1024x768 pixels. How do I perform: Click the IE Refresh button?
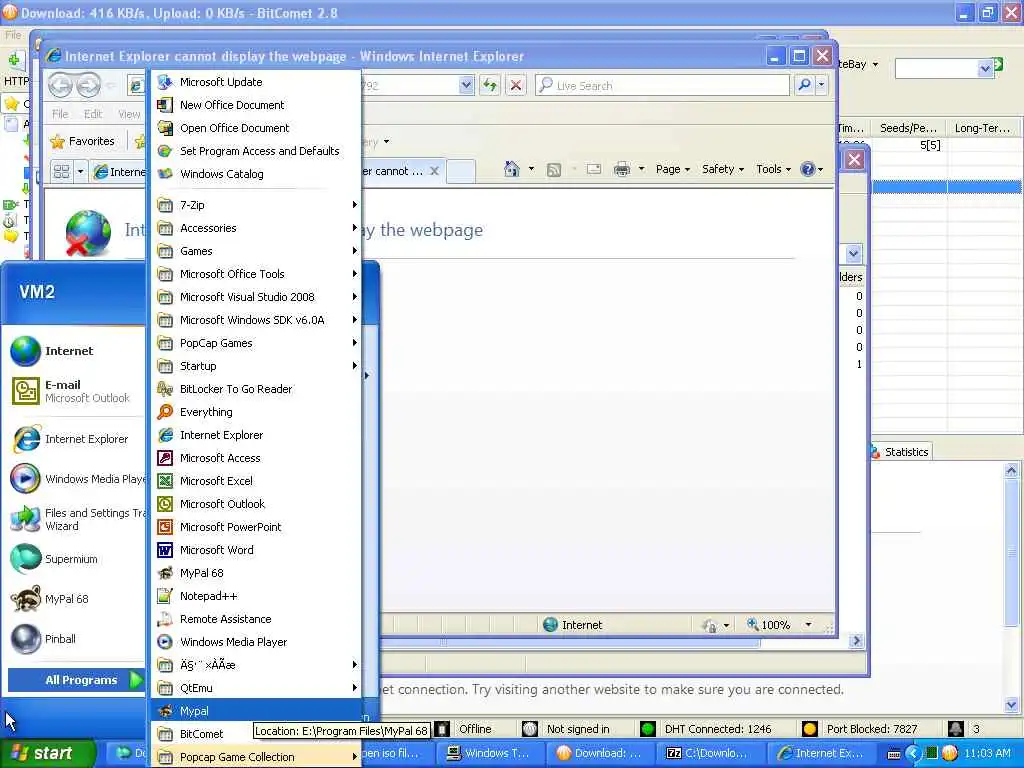[x=490, y=85]
